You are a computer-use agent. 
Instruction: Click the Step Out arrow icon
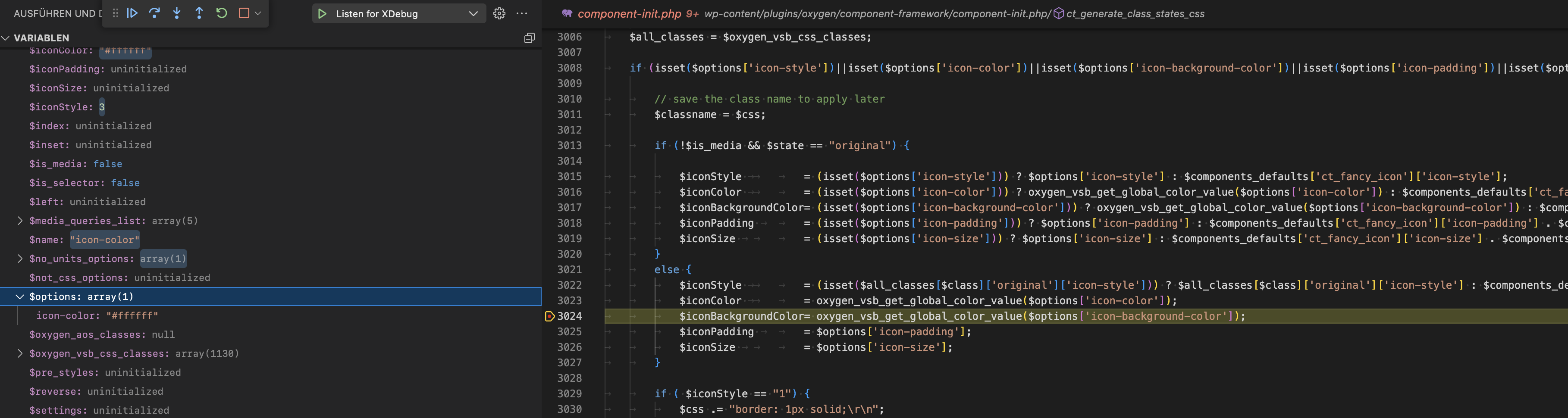199,13
